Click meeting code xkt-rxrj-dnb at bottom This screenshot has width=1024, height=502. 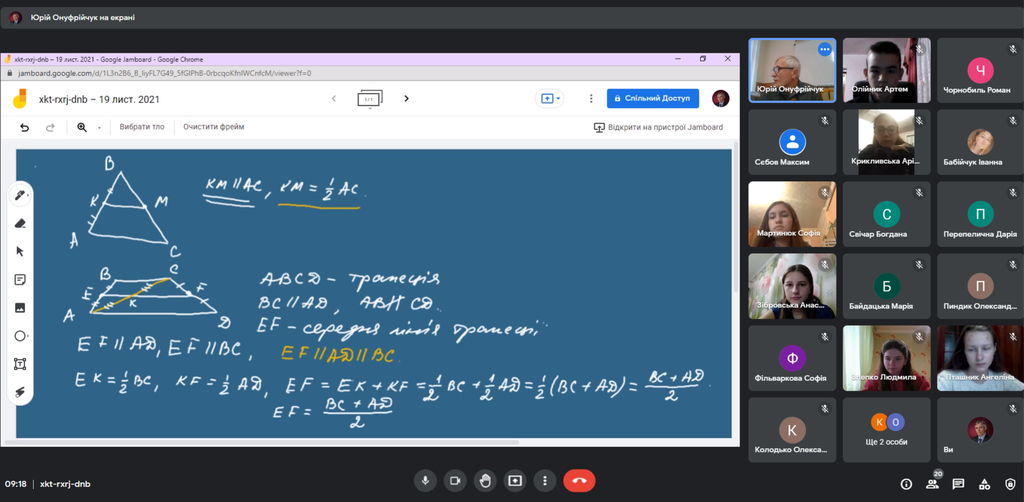(x=65, y=484)
